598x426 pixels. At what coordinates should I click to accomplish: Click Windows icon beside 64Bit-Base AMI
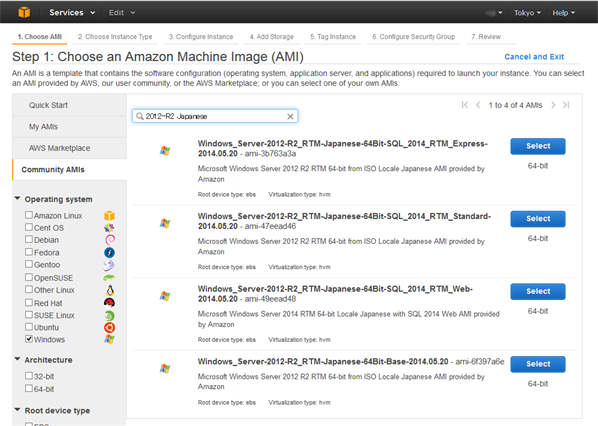[165, 368]
